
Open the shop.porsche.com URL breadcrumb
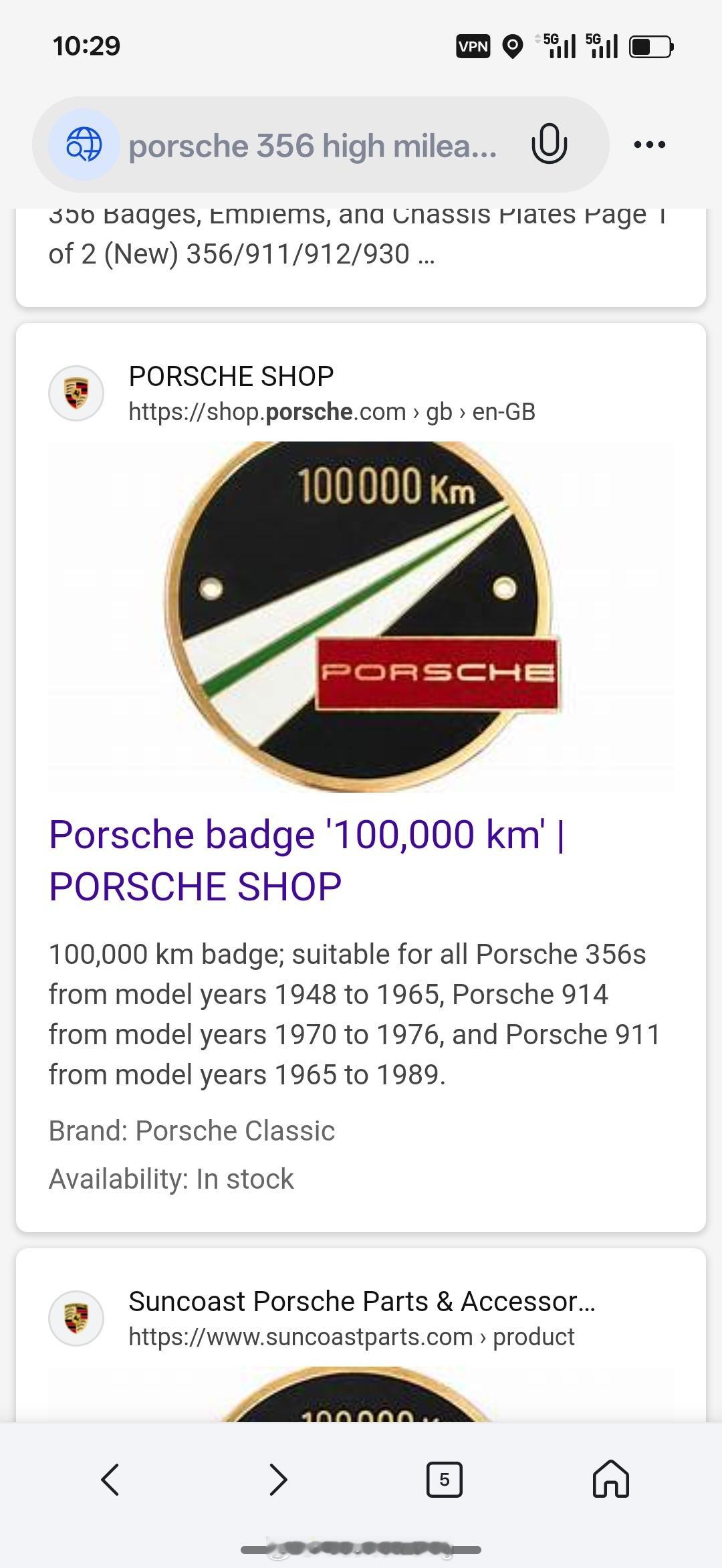pyautogui.click(x=332, y=411)
